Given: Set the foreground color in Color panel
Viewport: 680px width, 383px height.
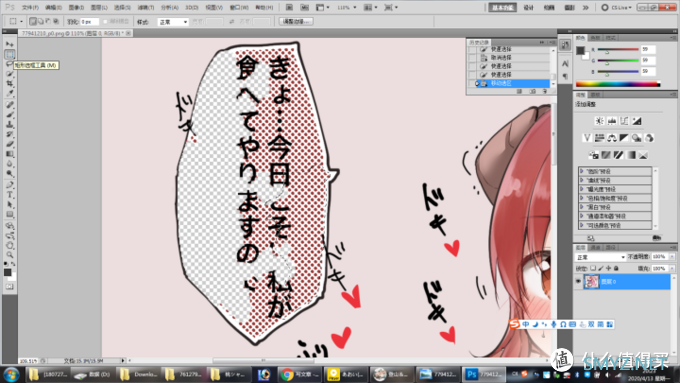Looking at the screenshot, I should point(580,50).
